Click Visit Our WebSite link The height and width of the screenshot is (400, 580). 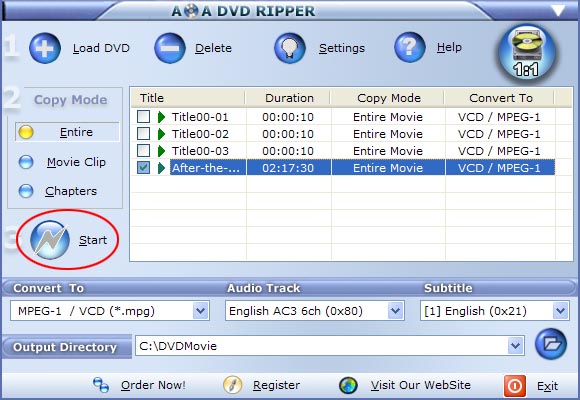click(421, 385)
